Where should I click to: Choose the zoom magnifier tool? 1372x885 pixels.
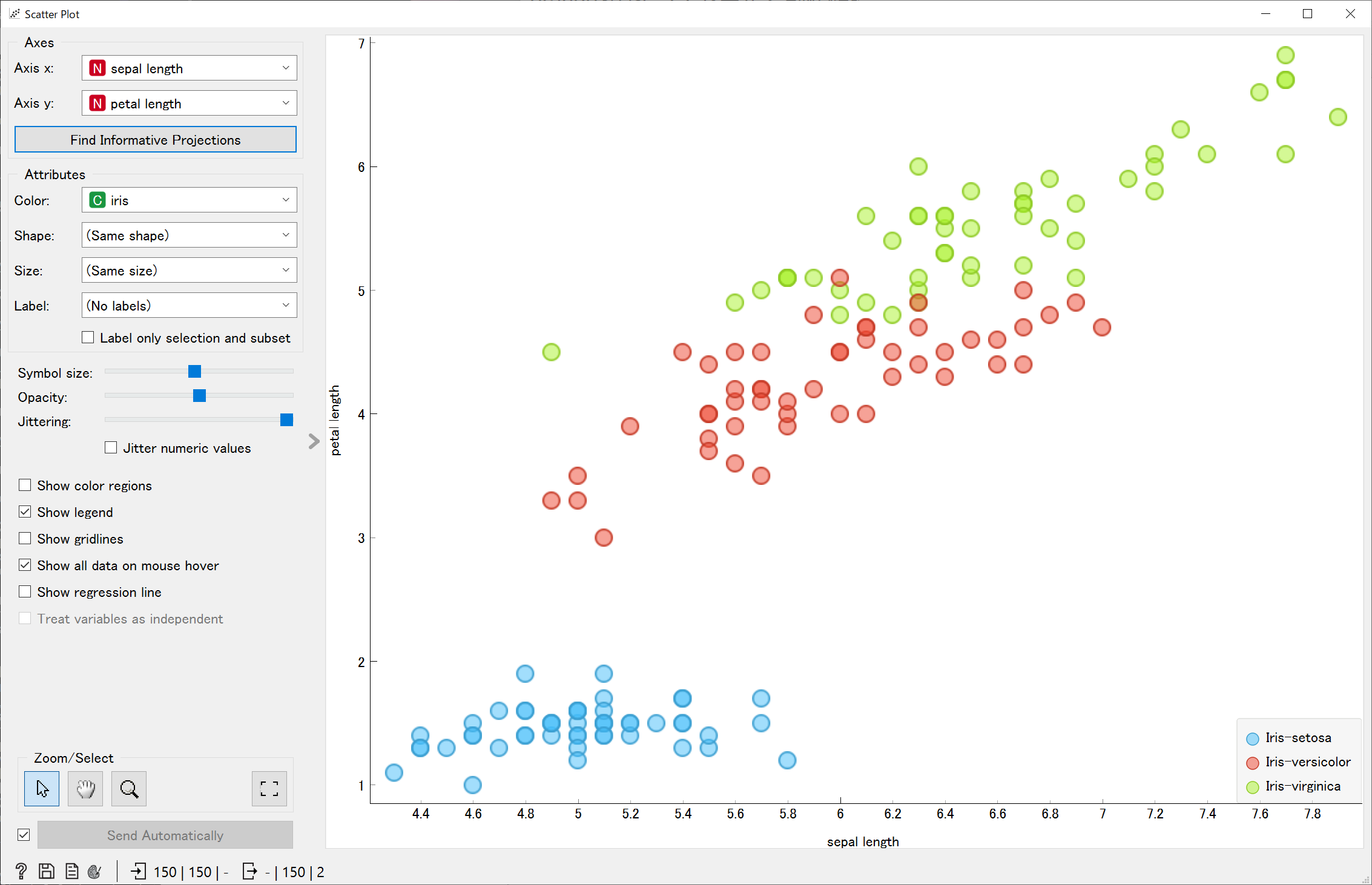click(128, 788)
